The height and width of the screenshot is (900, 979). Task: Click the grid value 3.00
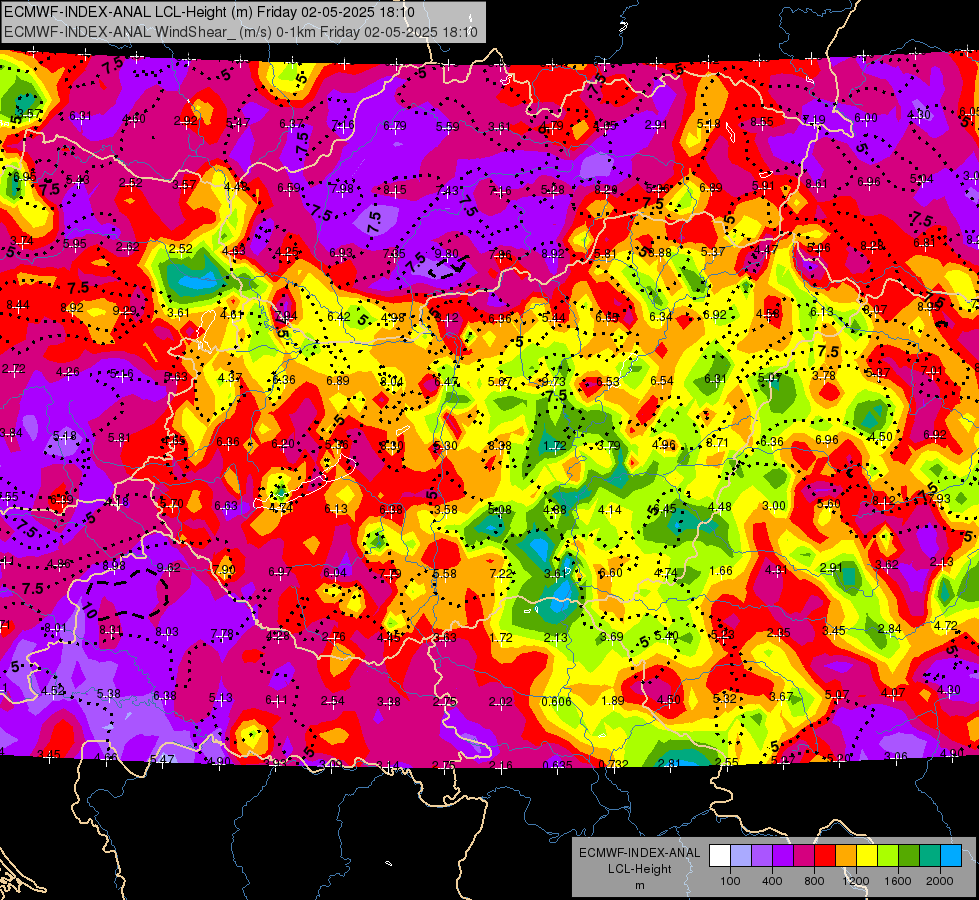pyautogui.click(x=774, y=505)
